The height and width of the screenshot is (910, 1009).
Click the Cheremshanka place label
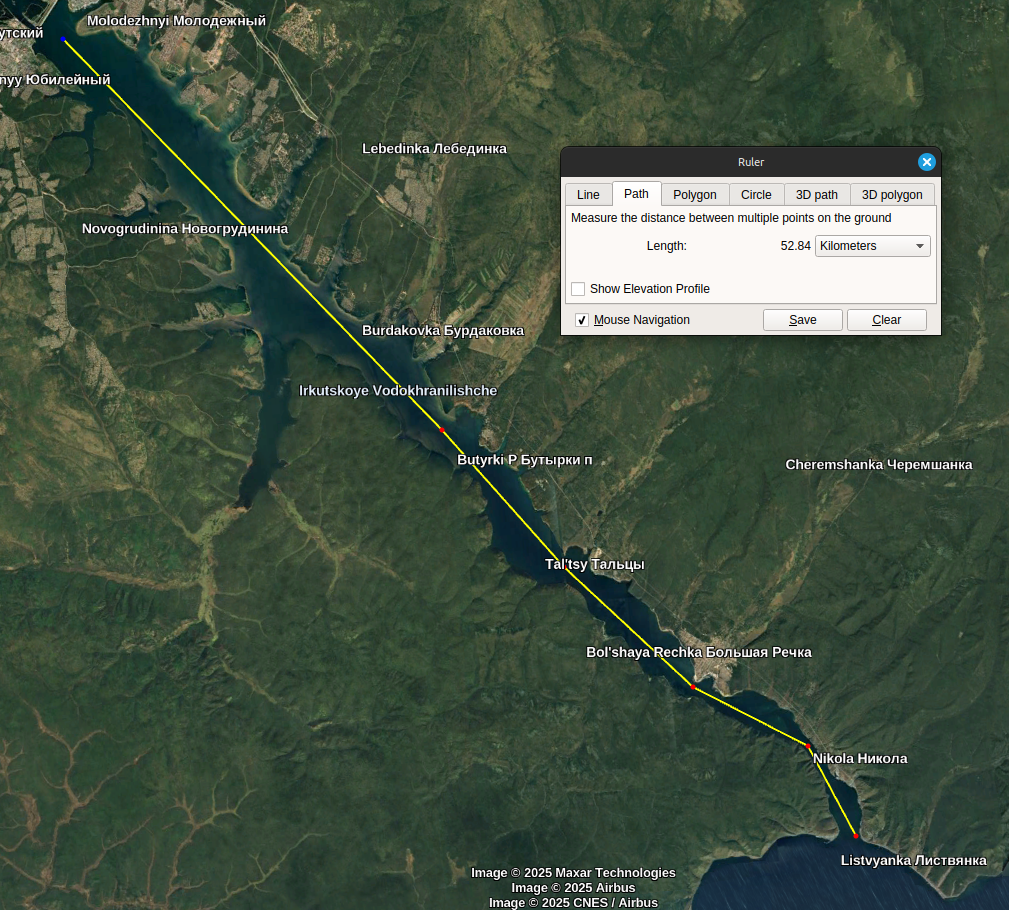tap(878, 464)
